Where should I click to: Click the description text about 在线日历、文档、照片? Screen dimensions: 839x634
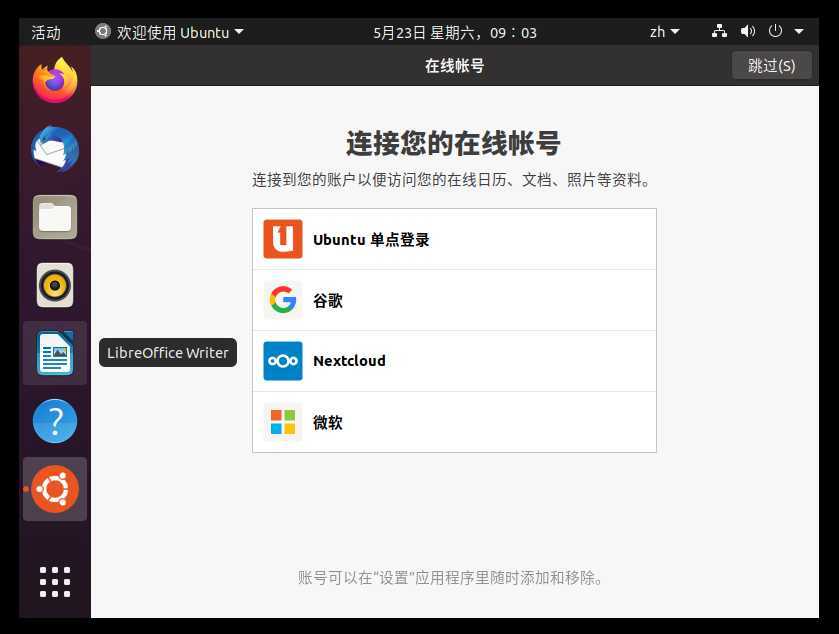pyautogui.click(x=452, y=180)
